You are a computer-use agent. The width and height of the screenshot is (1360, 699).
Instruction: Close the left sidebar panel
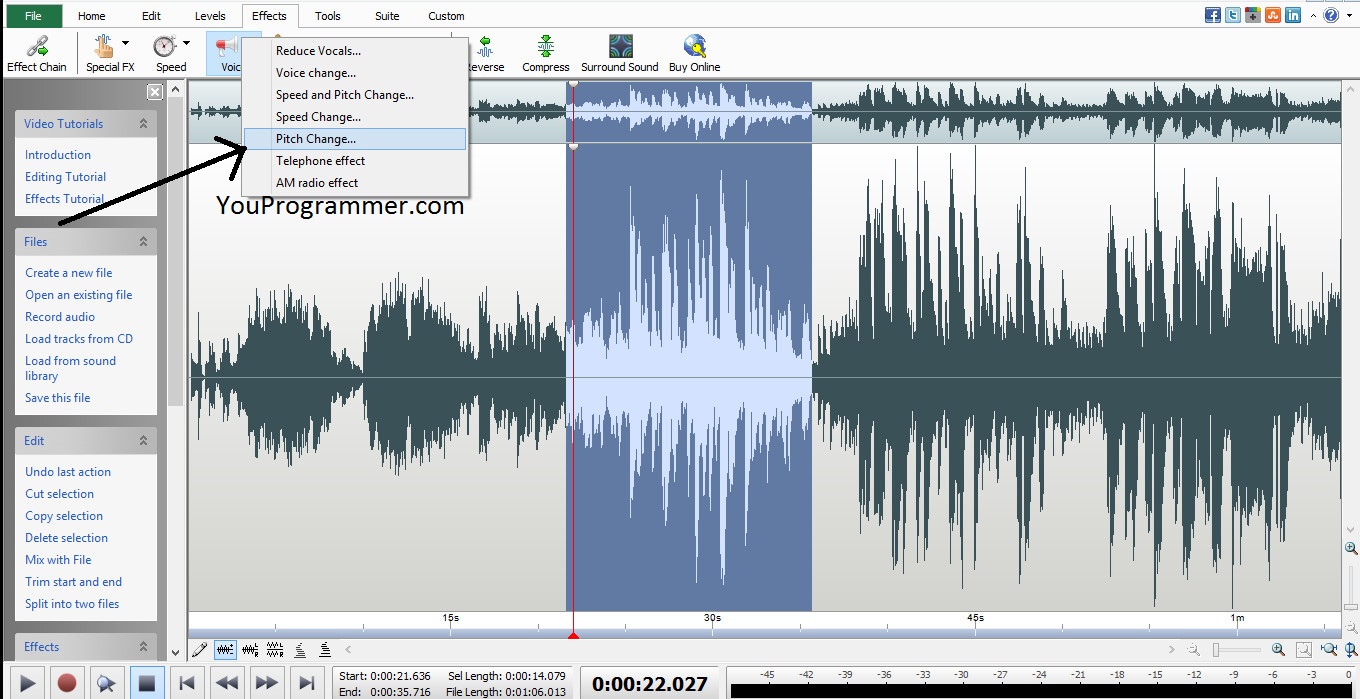click(155, 92)
